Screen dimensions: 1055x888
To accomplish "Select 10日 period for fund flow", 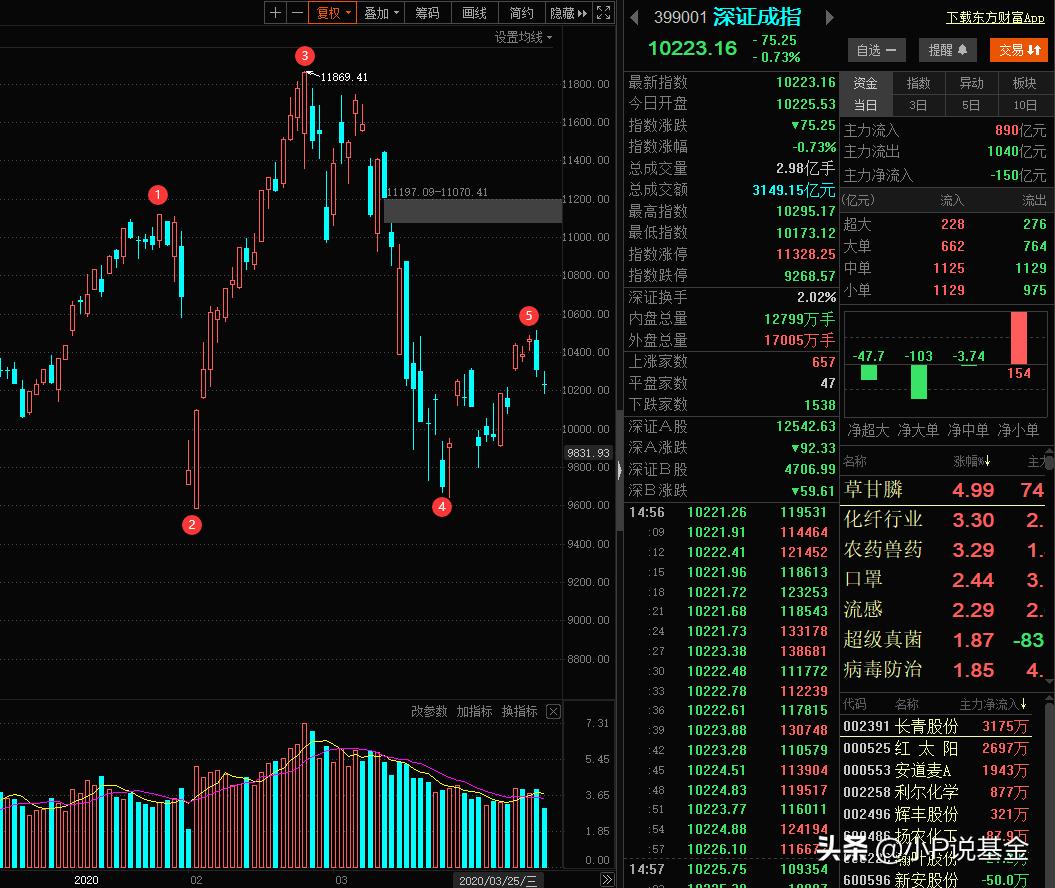I will click(1025, 106).
